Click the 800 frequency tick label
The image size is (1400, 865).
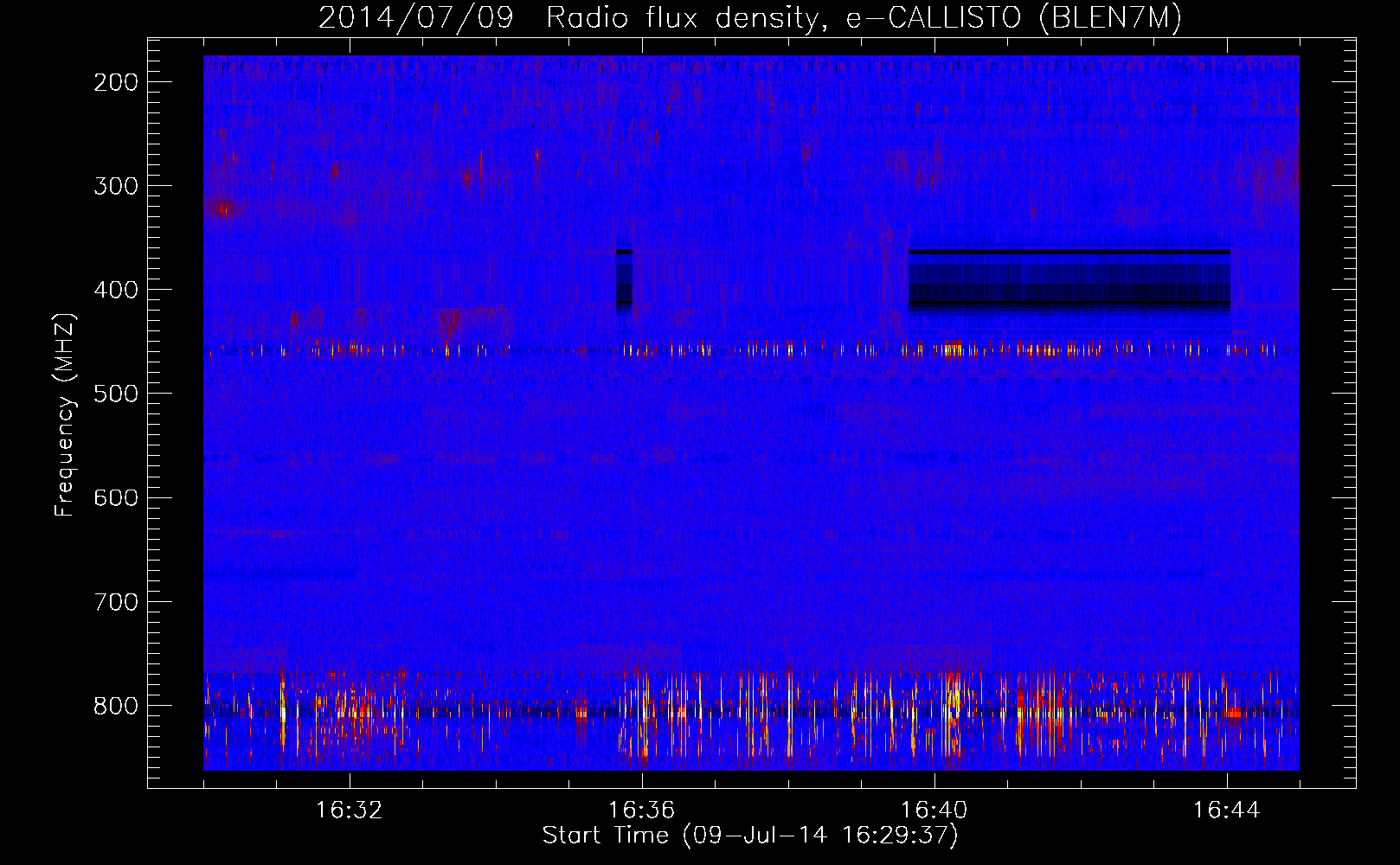tap(116, 706)
